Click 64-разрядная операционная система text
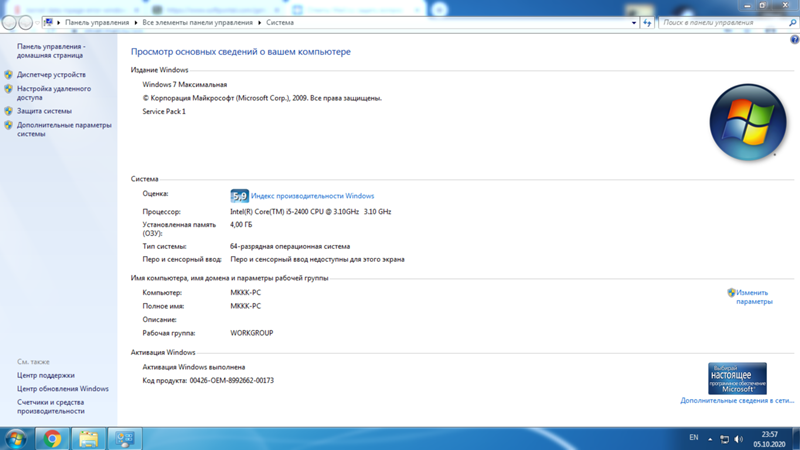This screenshot has height=450, width=800. [290, 246]
